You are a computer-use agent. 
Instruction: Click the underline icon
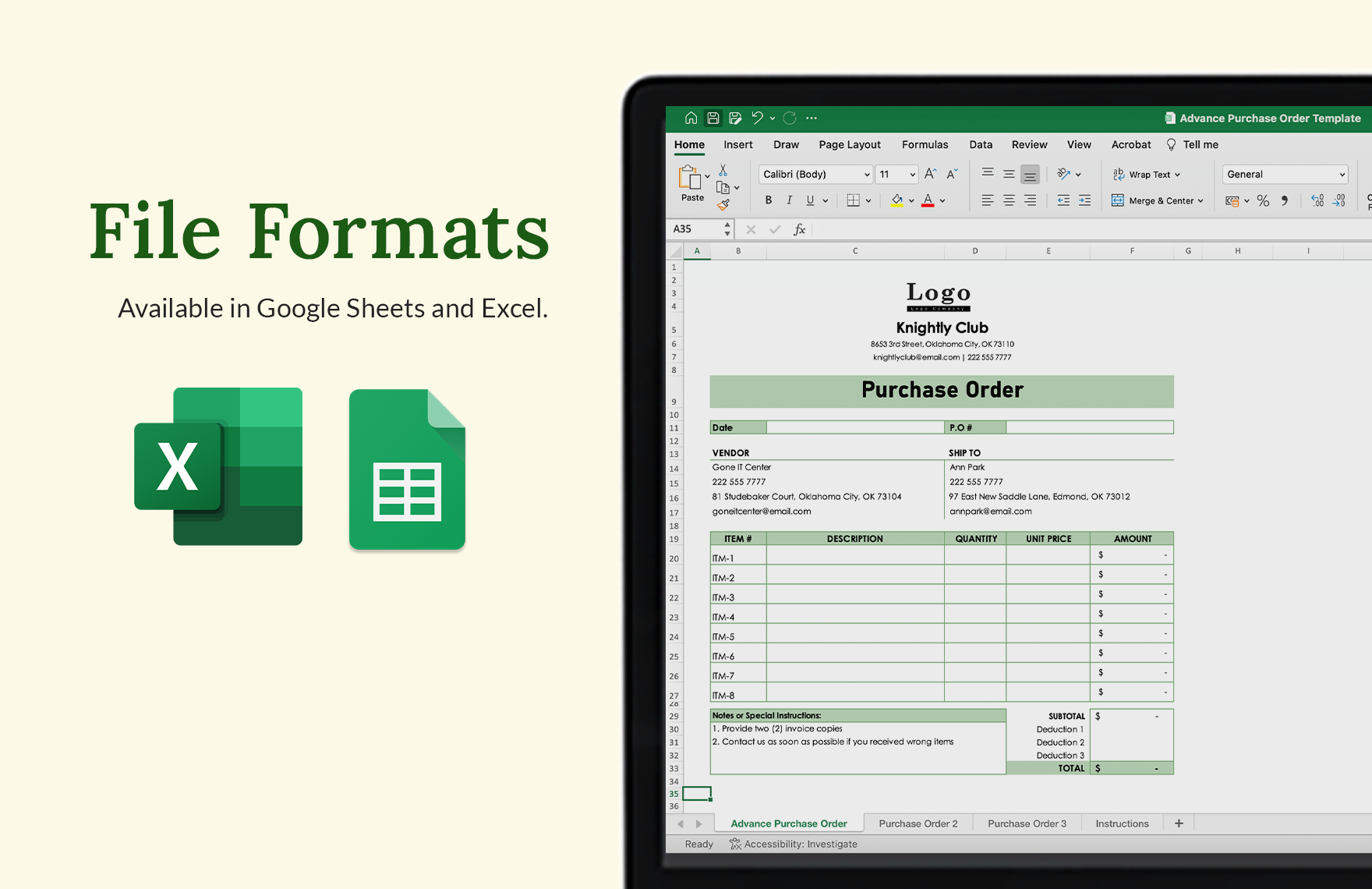point(809,200)
